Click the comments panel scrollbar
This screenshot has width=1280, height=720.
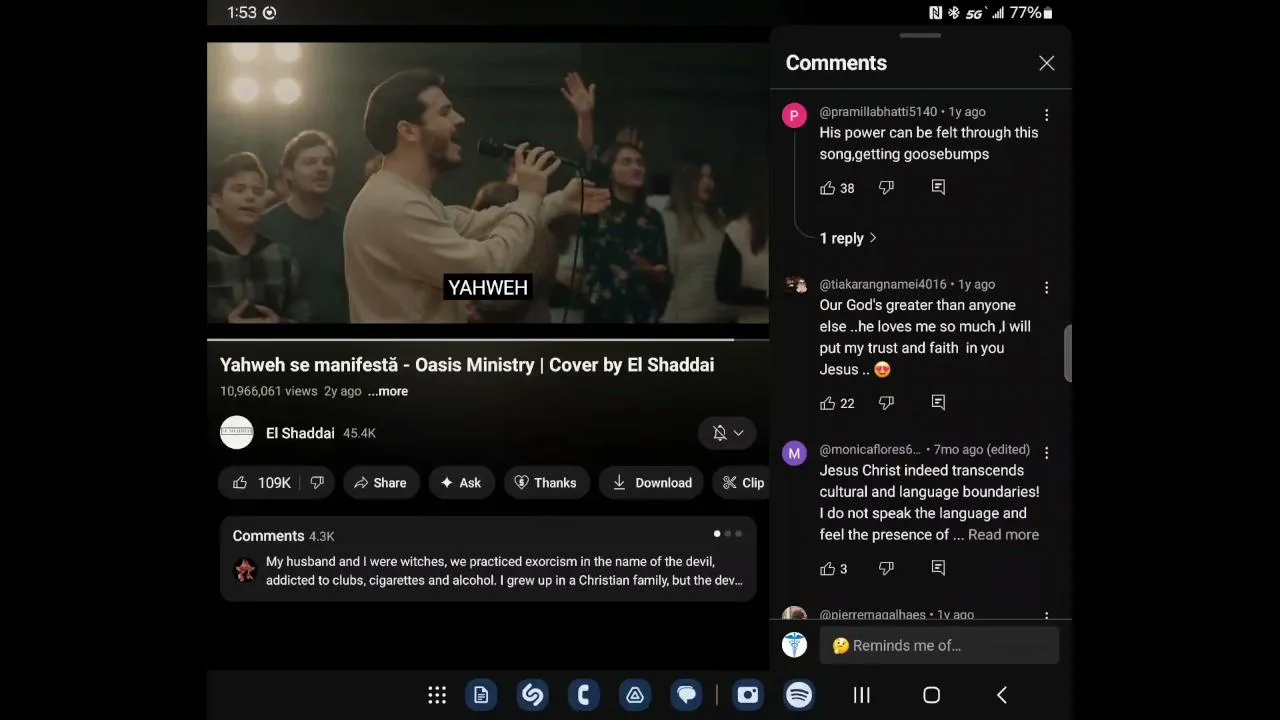(1068, 353)
